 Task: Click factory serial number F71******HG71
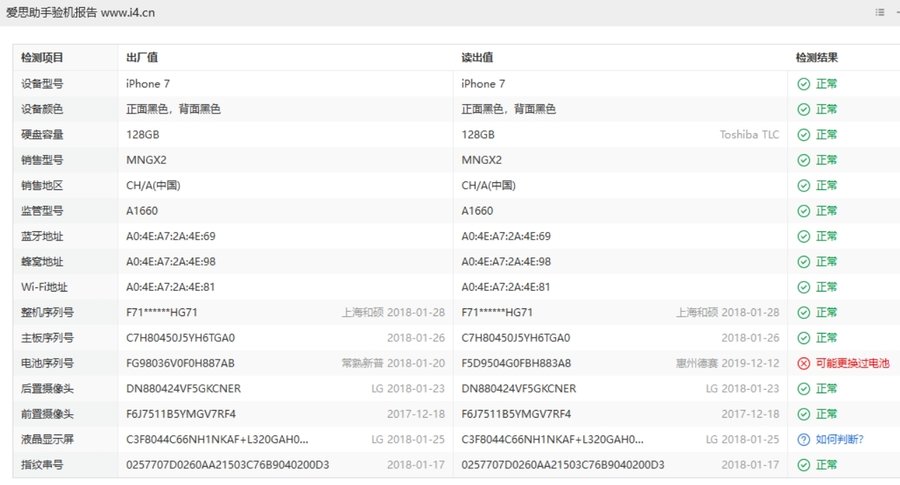pos(161,313)
